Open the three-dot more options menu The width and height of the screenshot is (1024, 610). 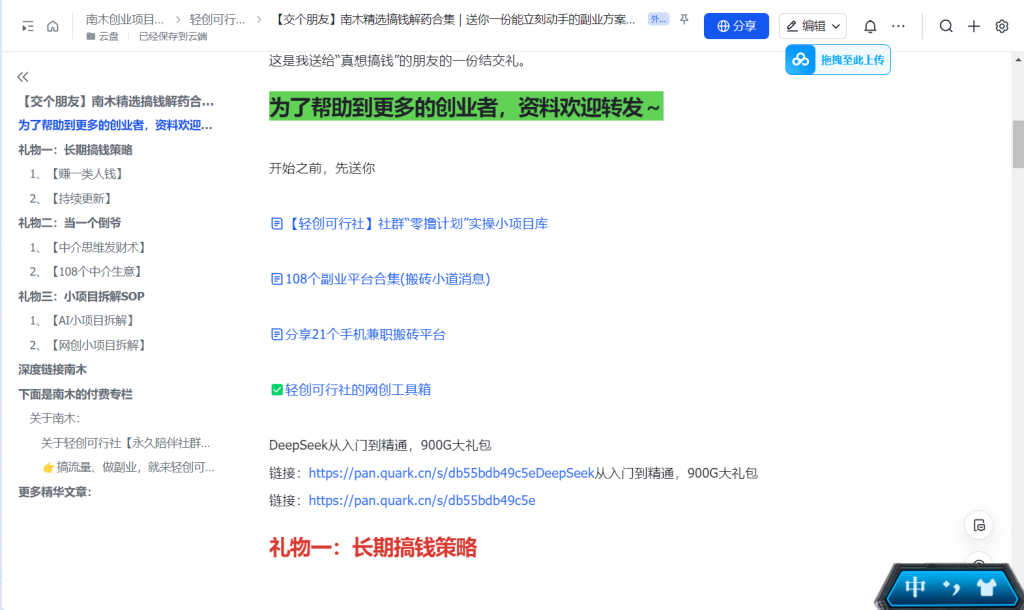tap(898, 26)
